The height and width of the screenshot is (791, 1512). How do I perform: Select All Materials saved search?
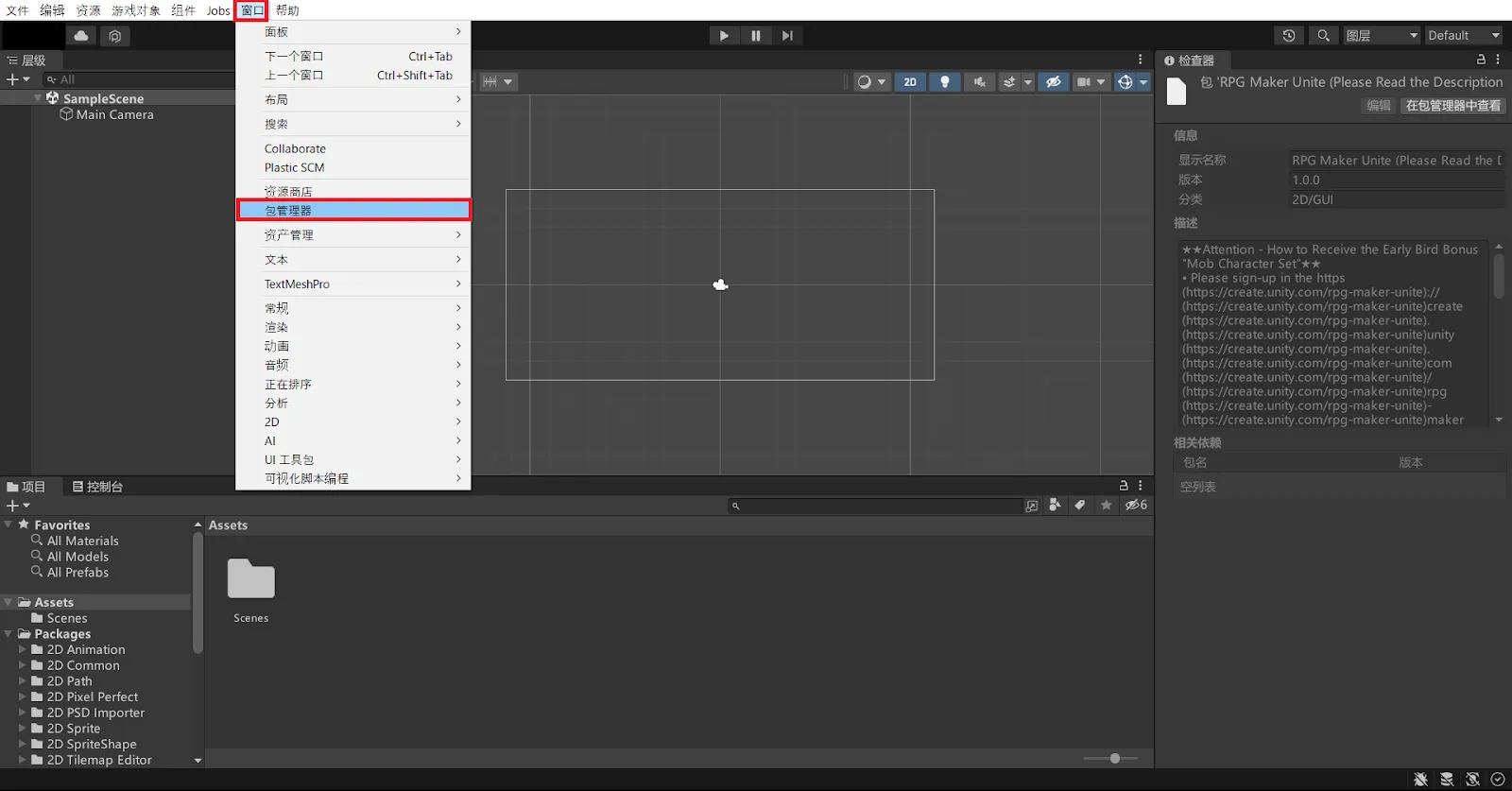[x=83, y=542]
